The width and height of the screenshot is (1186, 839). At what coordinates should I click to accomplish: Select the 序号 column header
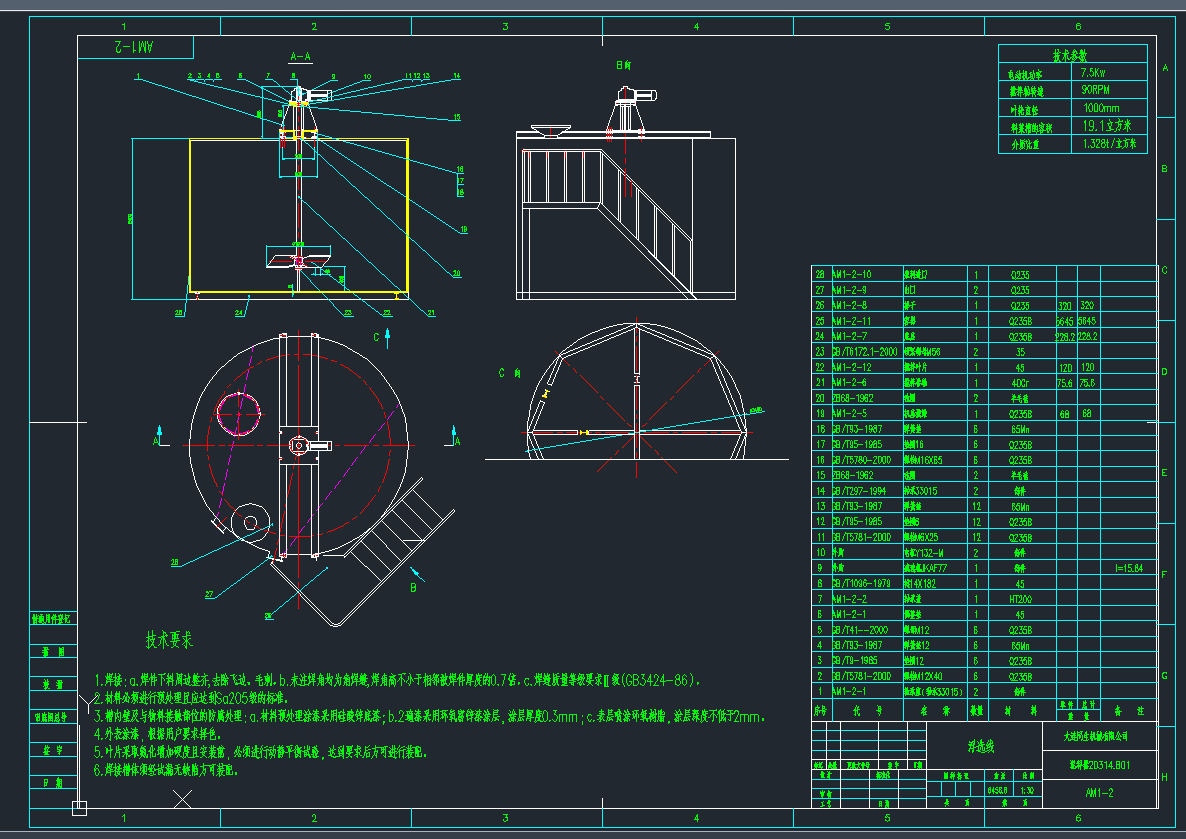(820, 710)
